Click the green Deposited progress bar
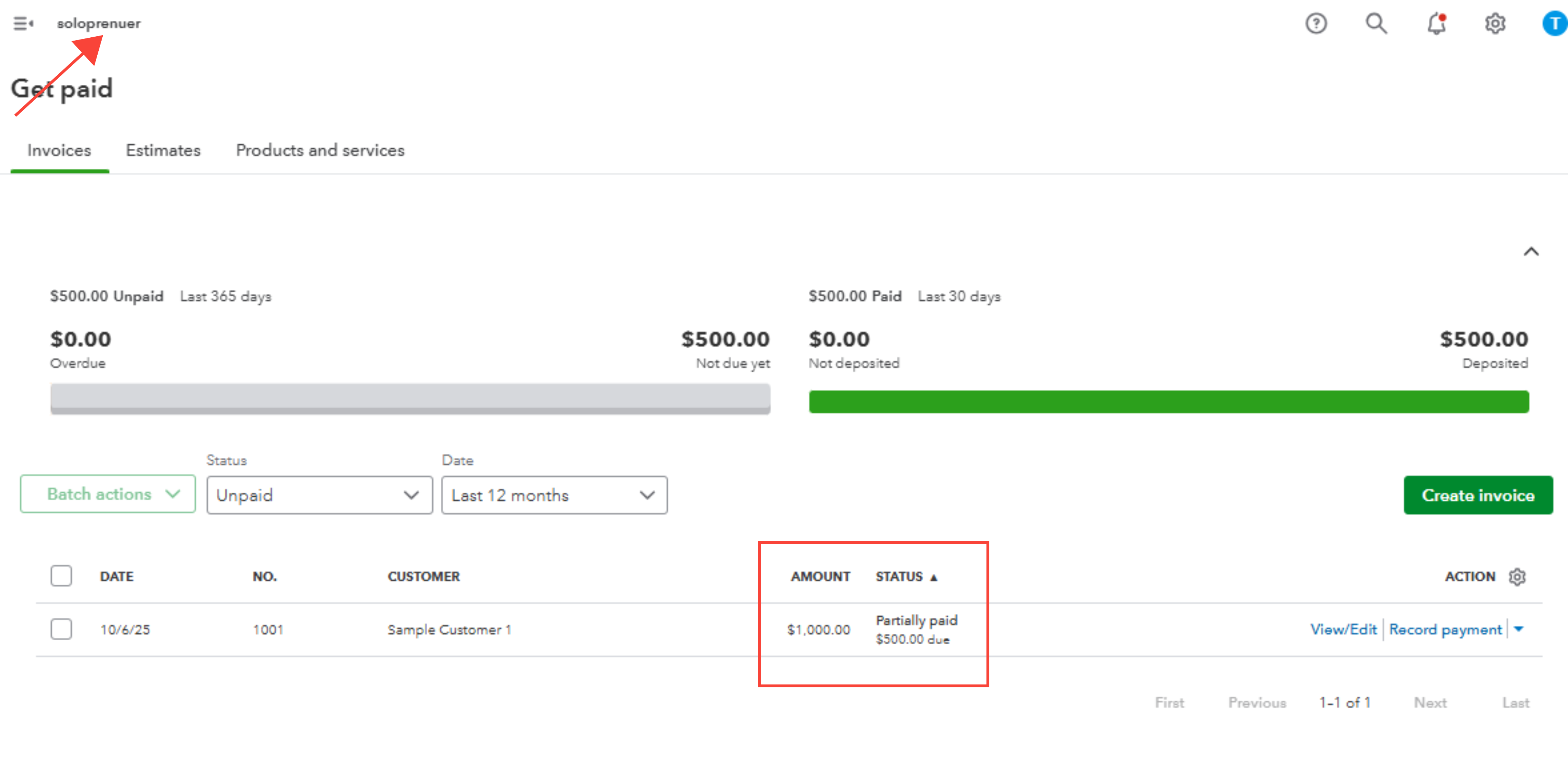 pyautogui.click(x=1168, y=402)
